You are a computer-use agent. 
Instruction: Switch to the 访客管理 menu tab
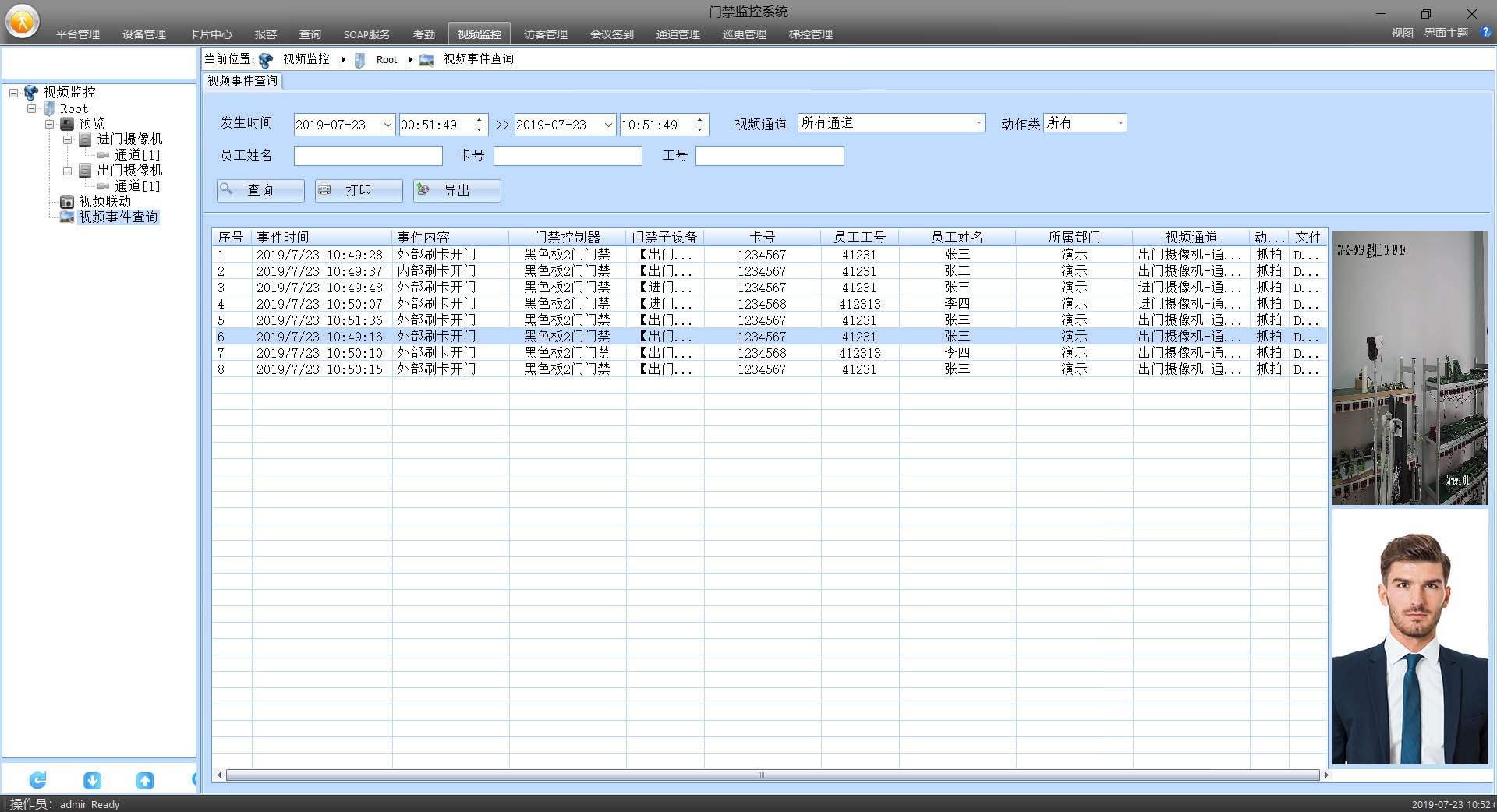point(545,34)
